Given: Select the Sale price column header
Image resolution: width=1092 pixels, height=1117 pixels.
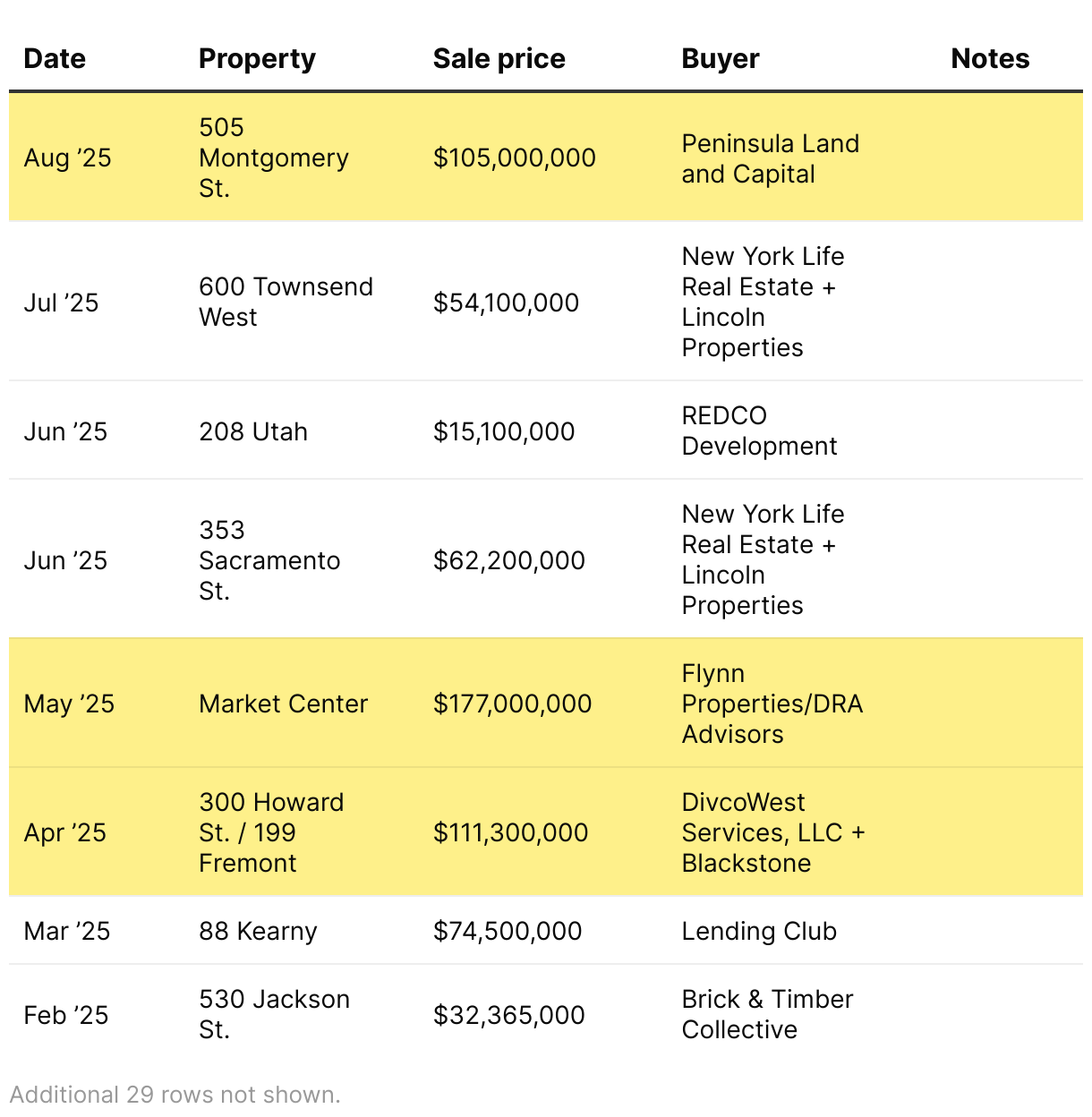Looking at the screenshot, I should pos(499,59).
